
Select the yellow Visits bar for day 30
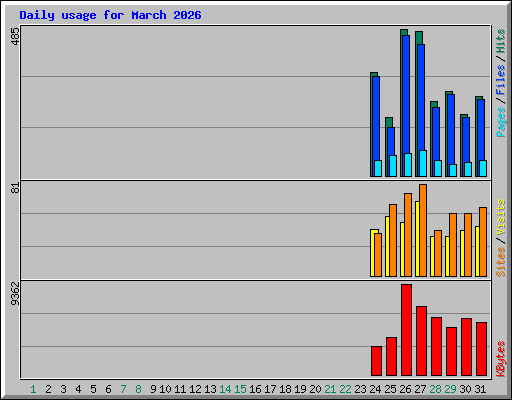462,253
